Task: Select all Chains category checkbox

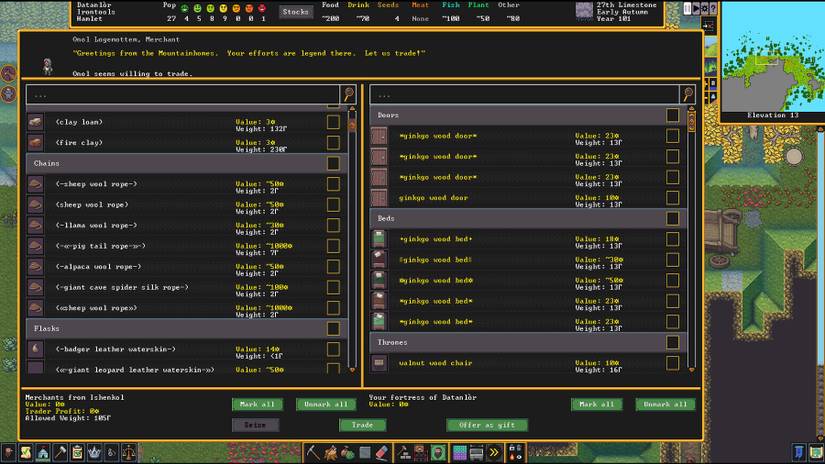Action: point(333,163)
